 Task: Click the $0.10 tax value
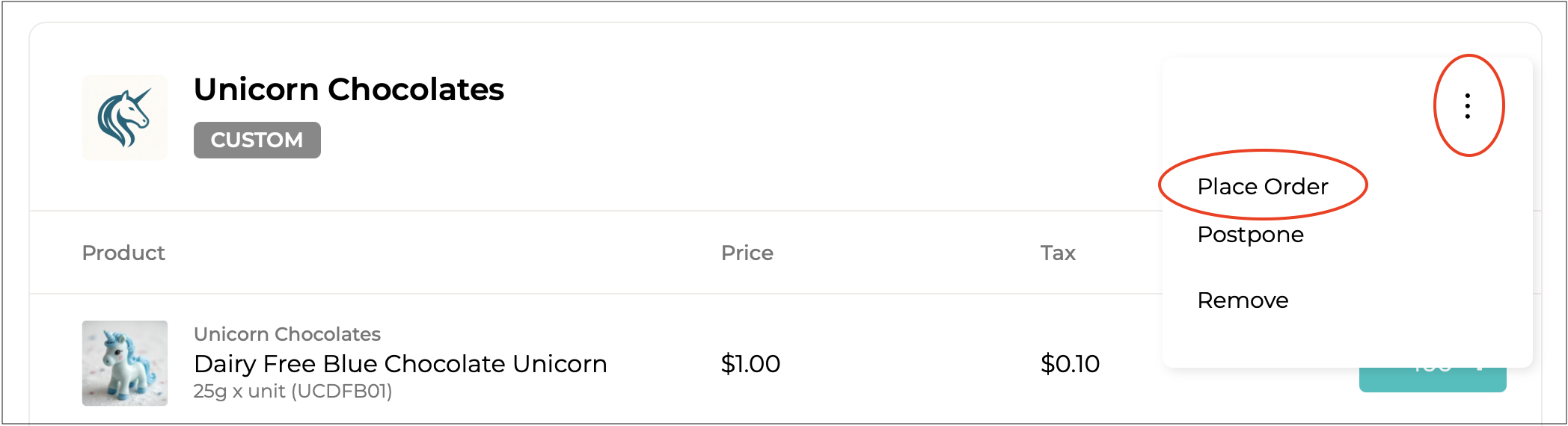(x=1070, y=364)
